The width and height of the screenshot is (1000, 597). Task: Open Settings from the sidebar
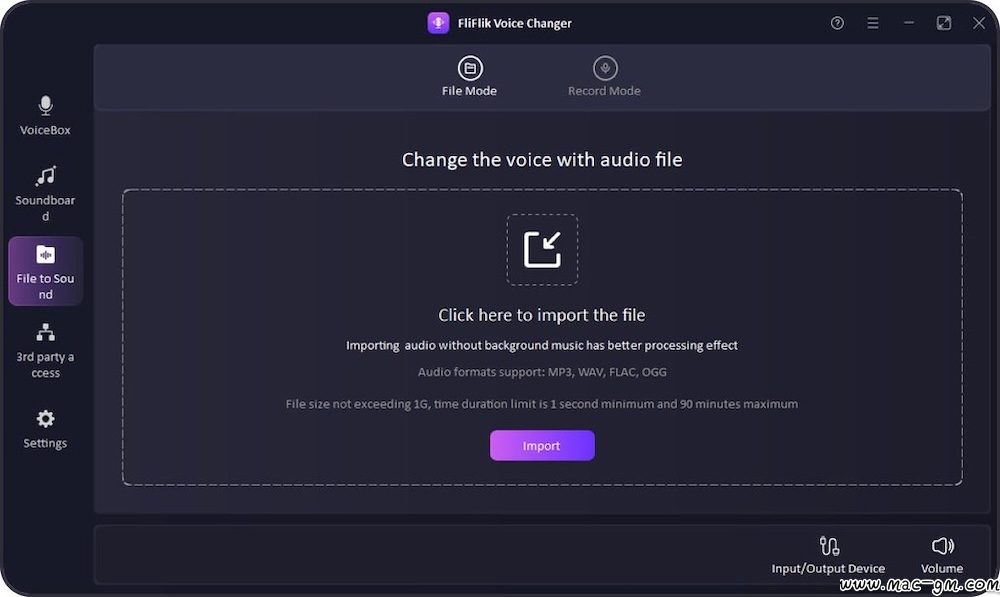[45, 429]
